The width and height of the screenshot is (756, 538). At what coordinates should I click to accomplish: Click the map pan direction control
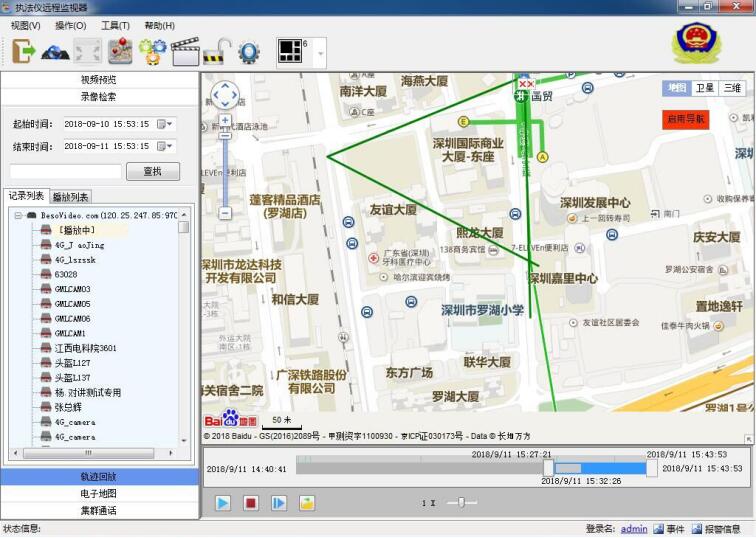pos(225,94)
